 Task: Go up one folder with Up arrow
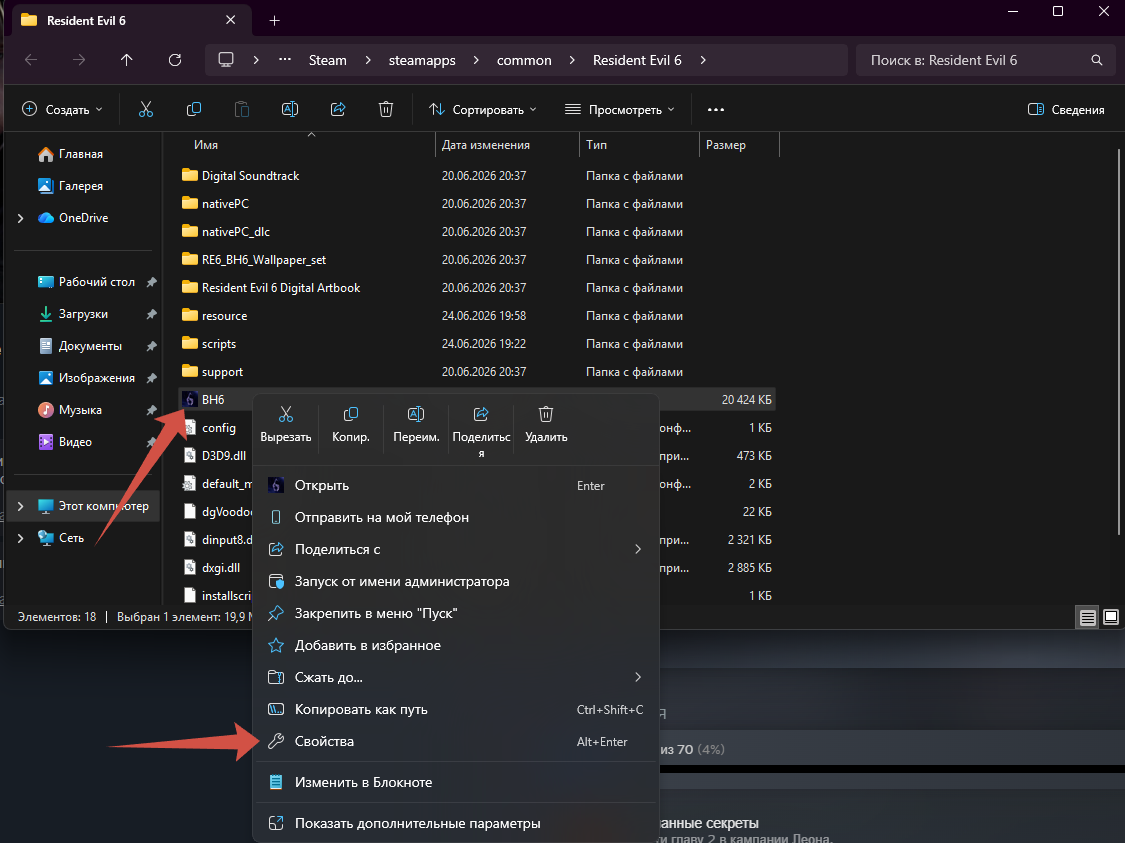126,60
